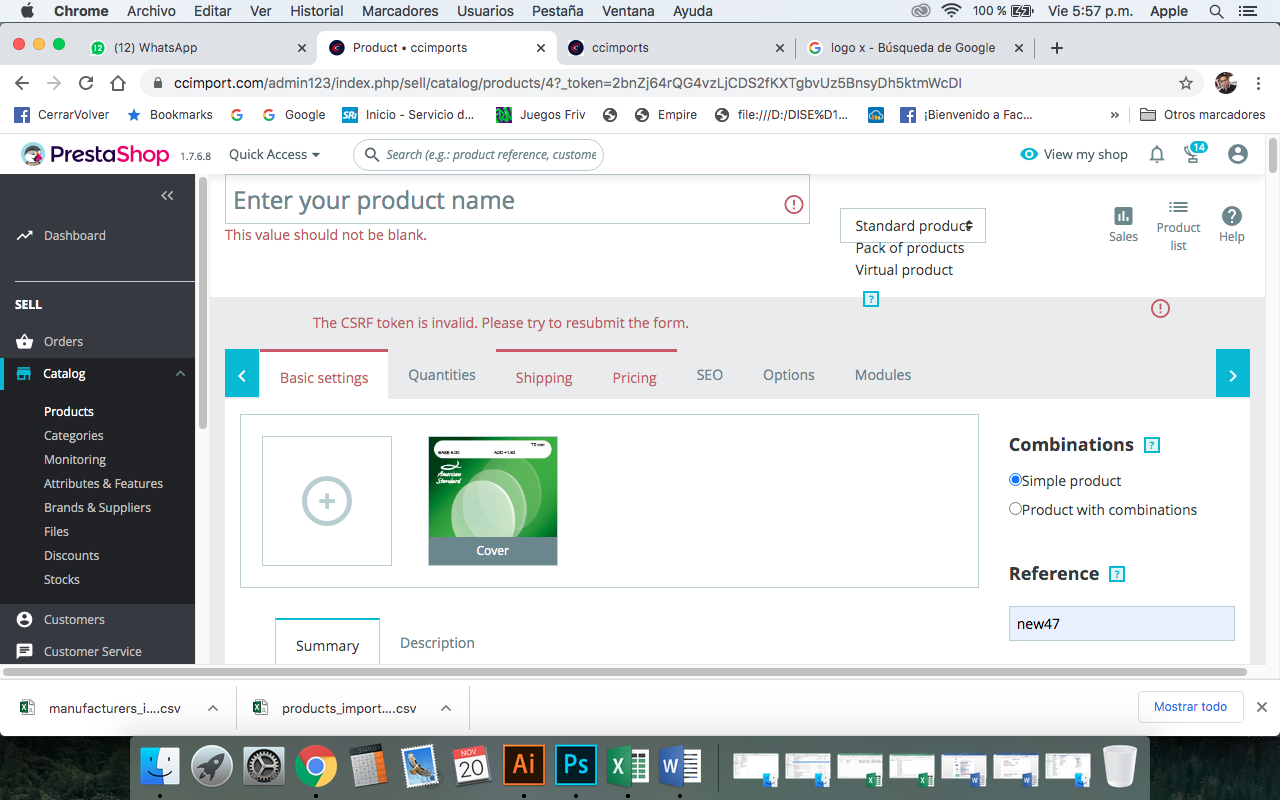Open the Trash in the dock
This screenshot has height=800, width=1280.
point(1119,766)
